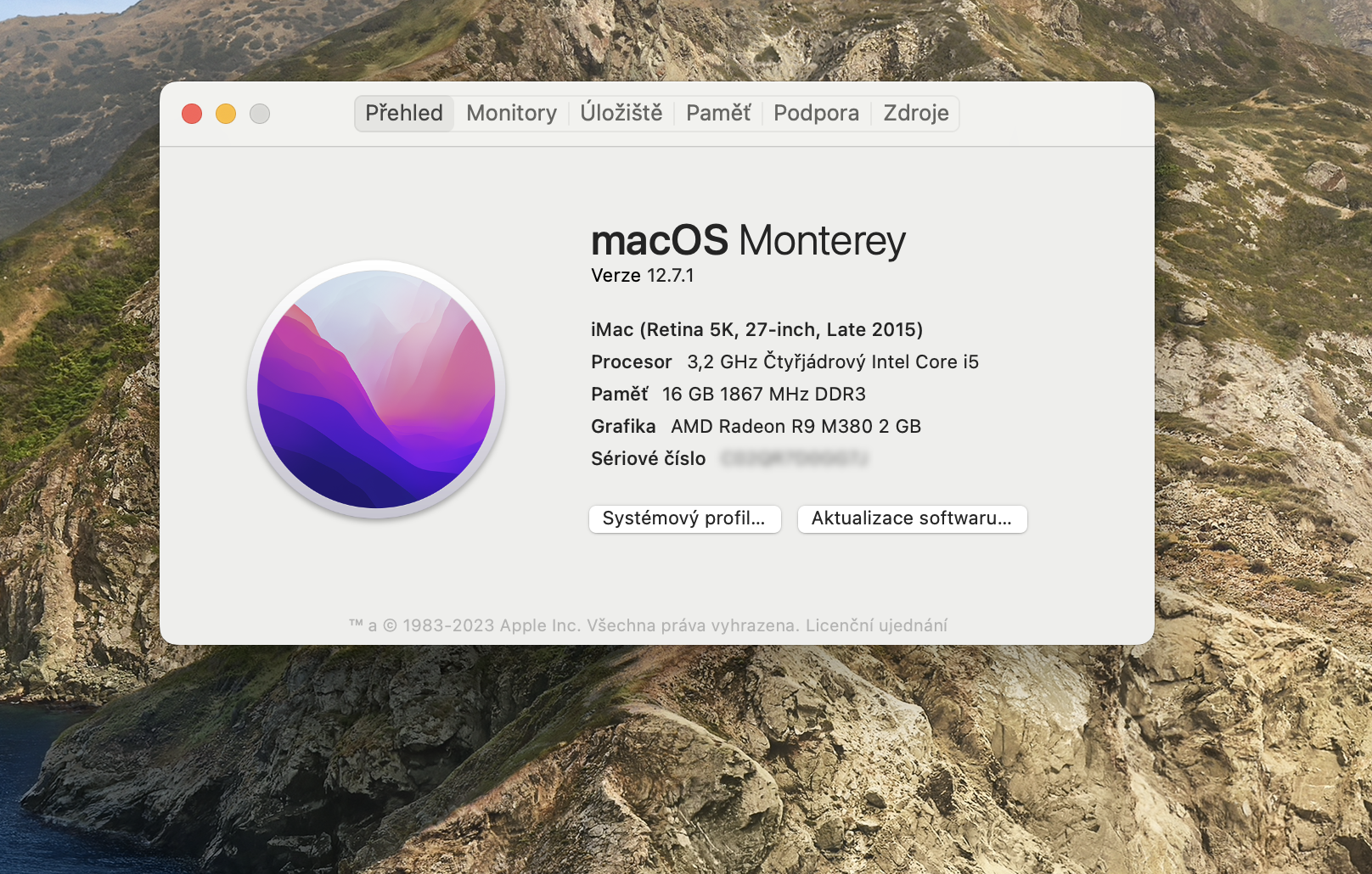
Task: Go to the Podpora tab
Action: point(816,113)
